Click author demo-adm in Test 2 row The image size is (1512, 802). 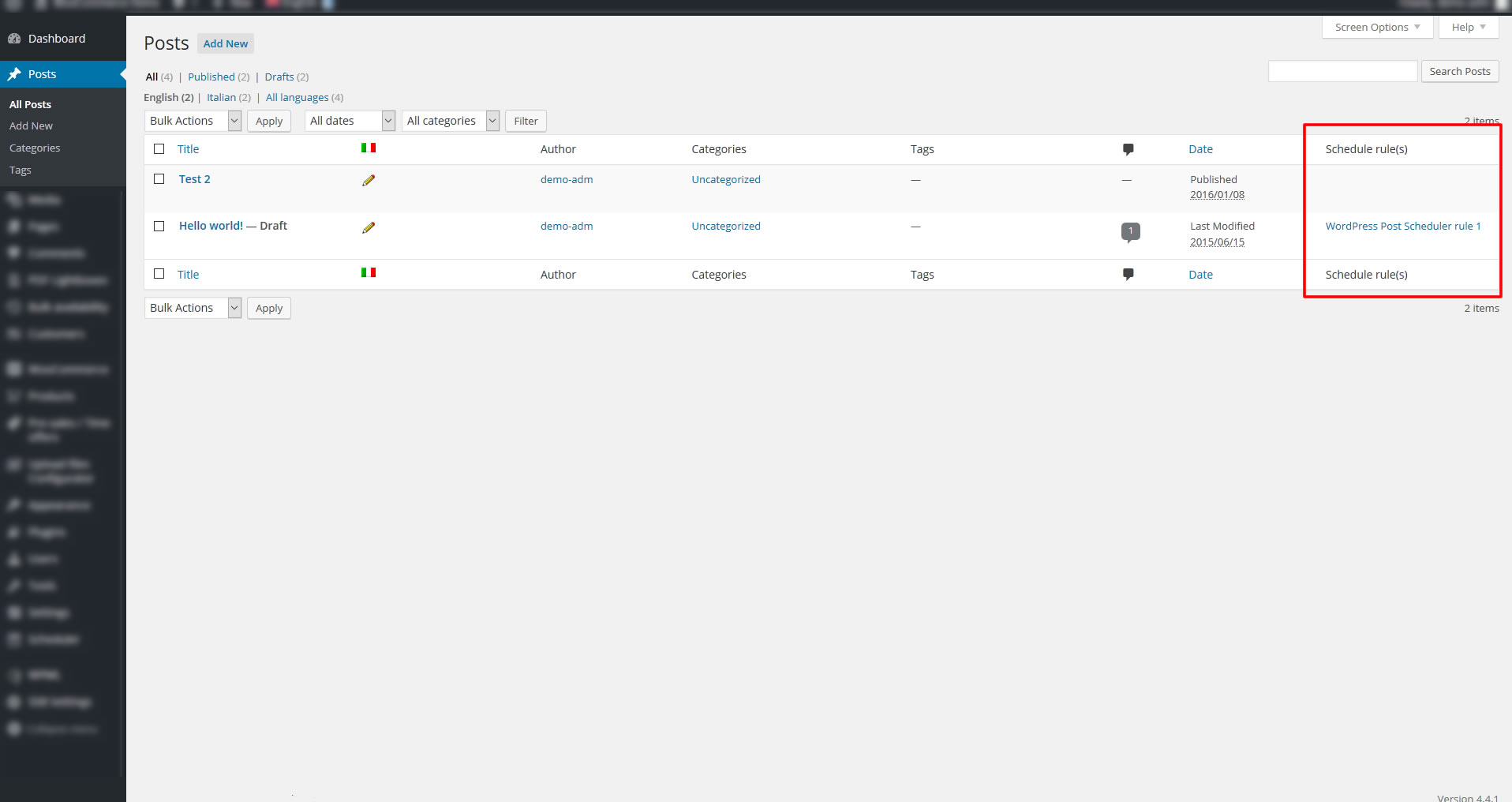click(567, 179)
